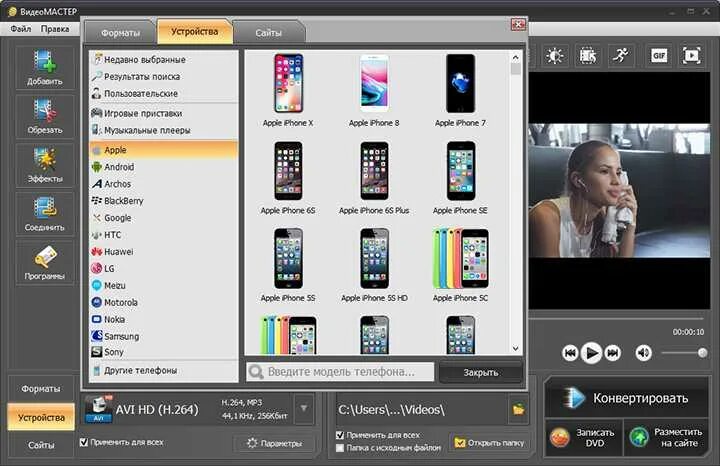Screen dimensions: 720x466
Task: Play the video preview
Action: tap(591, 353)
